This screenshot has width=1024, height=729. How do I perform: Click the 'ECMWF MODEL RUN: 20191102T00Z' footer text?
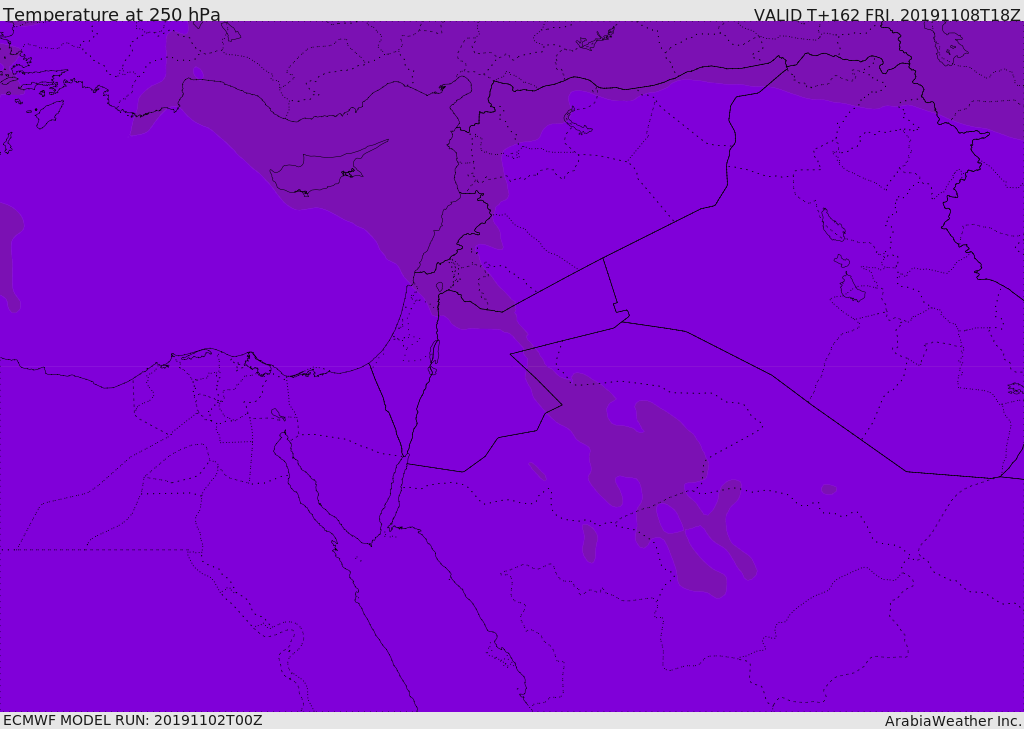(133, 720)
